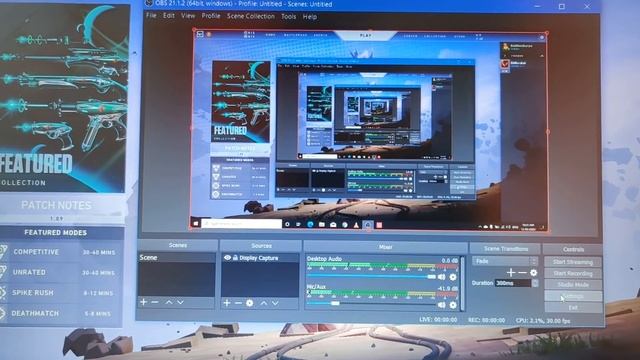Open the Scene Collection menu

click(251, 16)
